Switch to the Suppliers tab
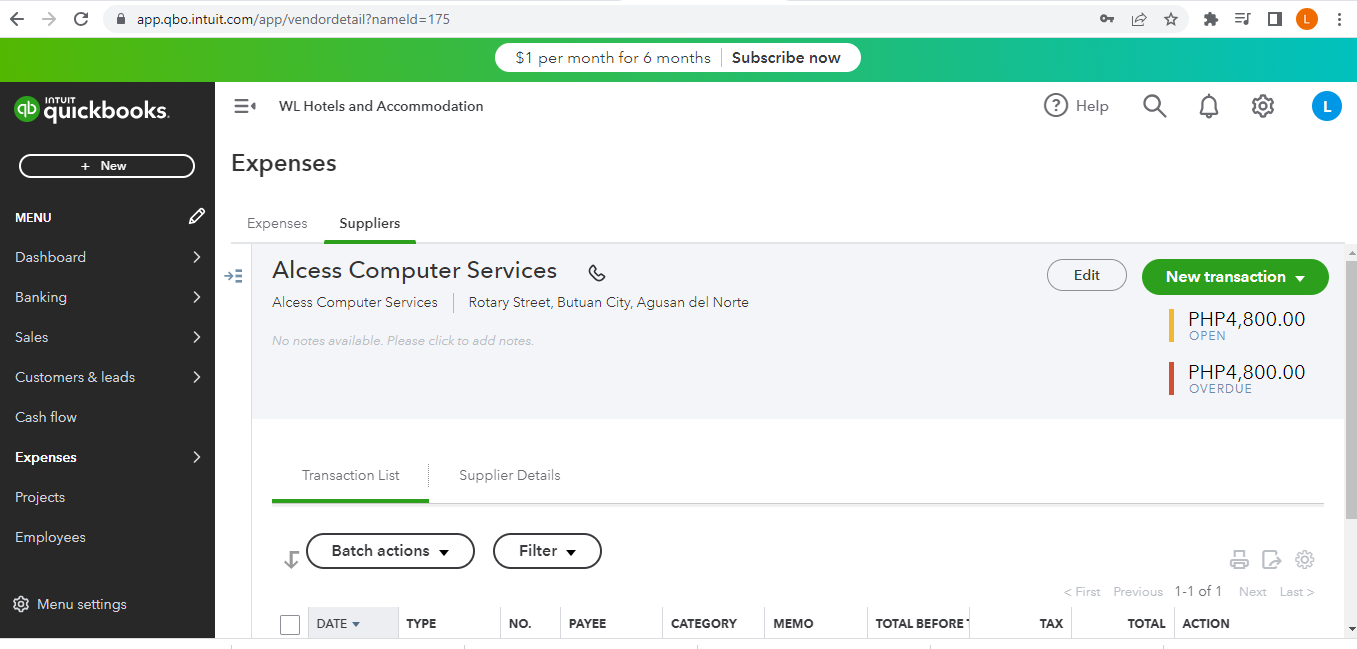The height and width of the screenshot is (649, 1357). 370,223
